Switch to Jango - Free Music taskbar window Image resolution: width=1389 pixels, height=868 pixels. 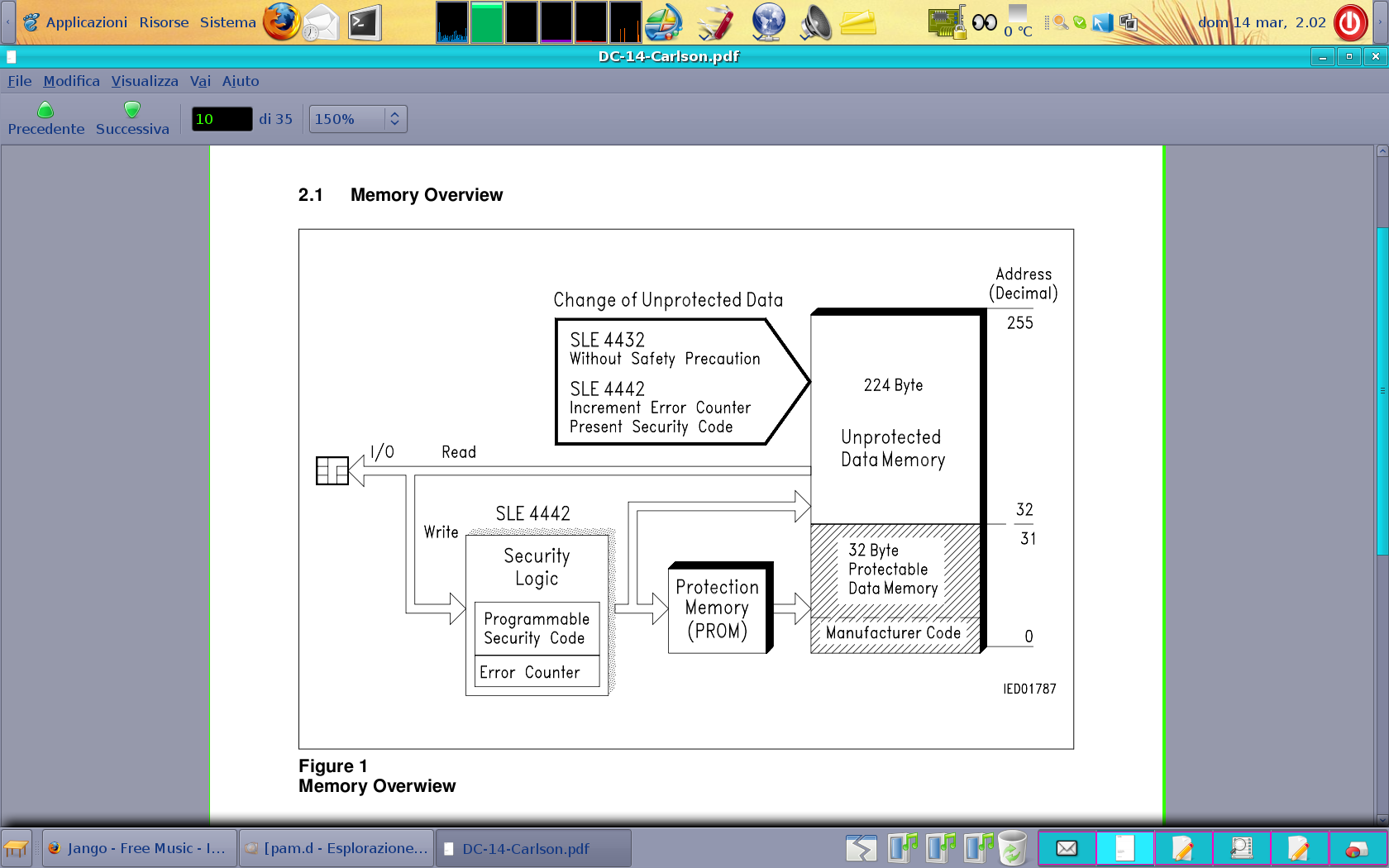139,848
